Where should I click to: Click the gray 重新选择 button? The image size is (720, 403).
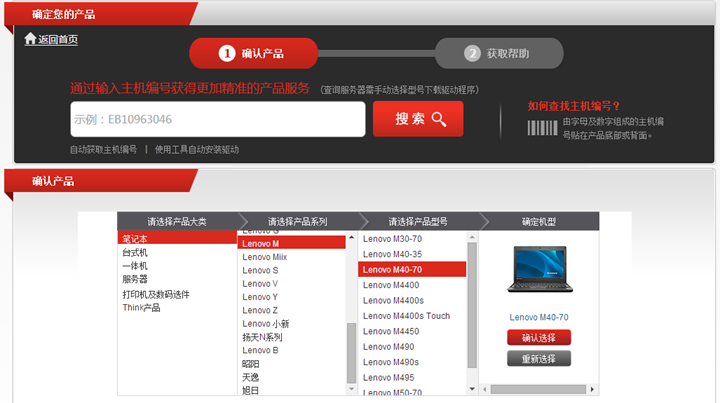pos(539,358)
